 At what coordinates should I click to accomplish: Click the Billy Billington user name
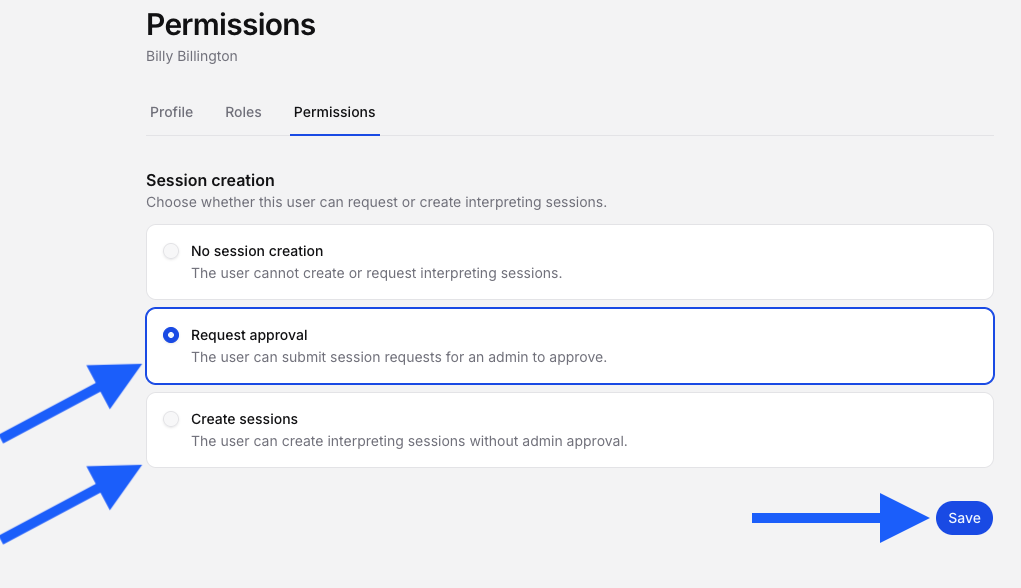pyautogui.click(x=191, y=56)
